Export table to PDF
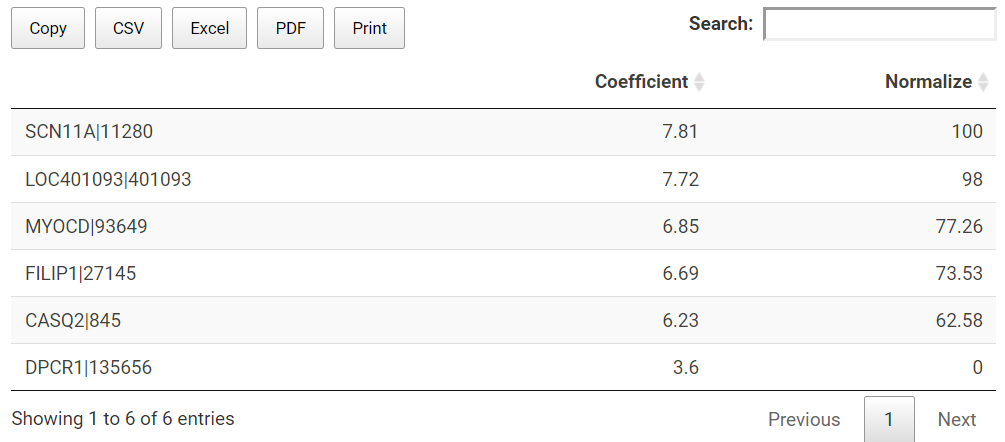The height and width of the screenshot is (442, 1005). 290,28
